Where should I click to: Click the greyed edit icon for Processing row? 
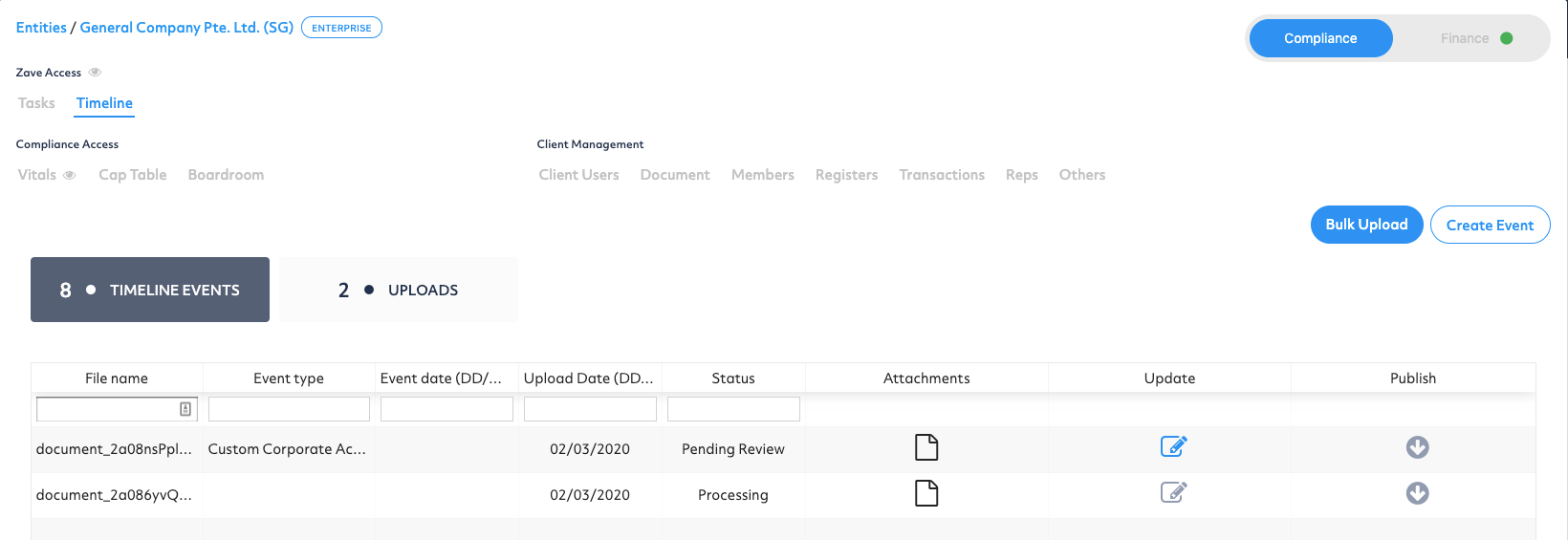click(x=1173, y=492)
